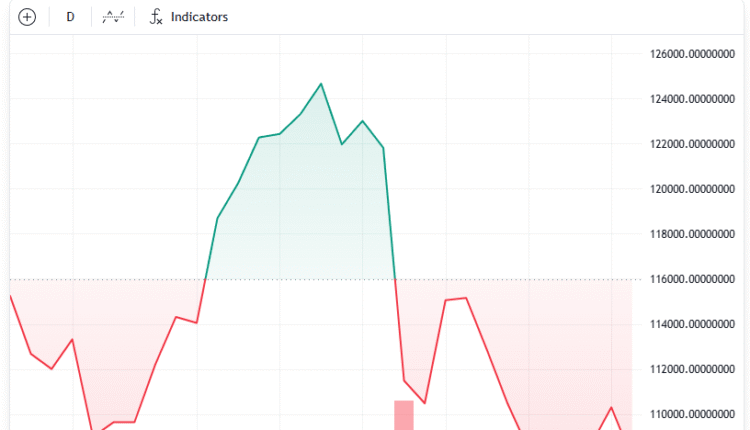The height and width of the screenshot is (430, 750).
Task: Open the baseline chart style selector
Action: (115, 17)
